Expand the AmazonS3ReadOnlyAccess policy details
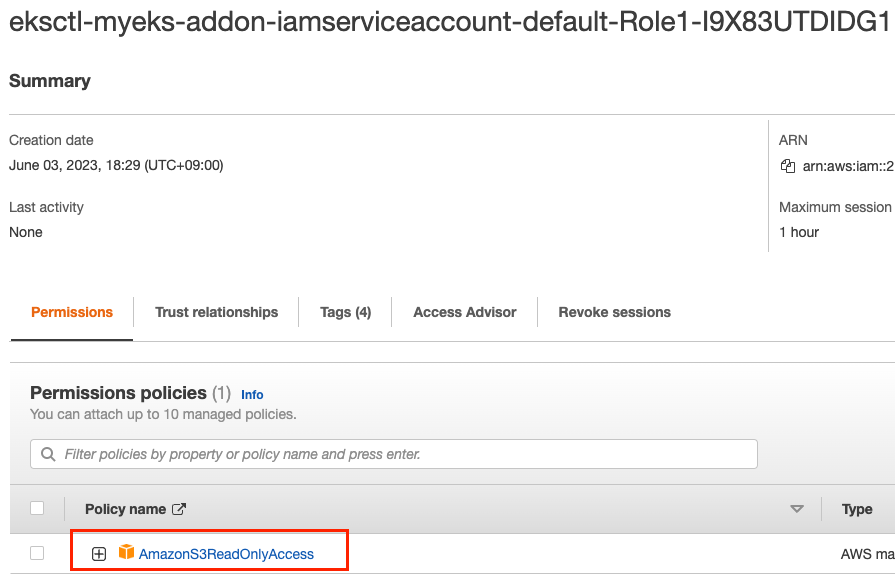This screenshot has width=895, height=574. coord(99,553)
